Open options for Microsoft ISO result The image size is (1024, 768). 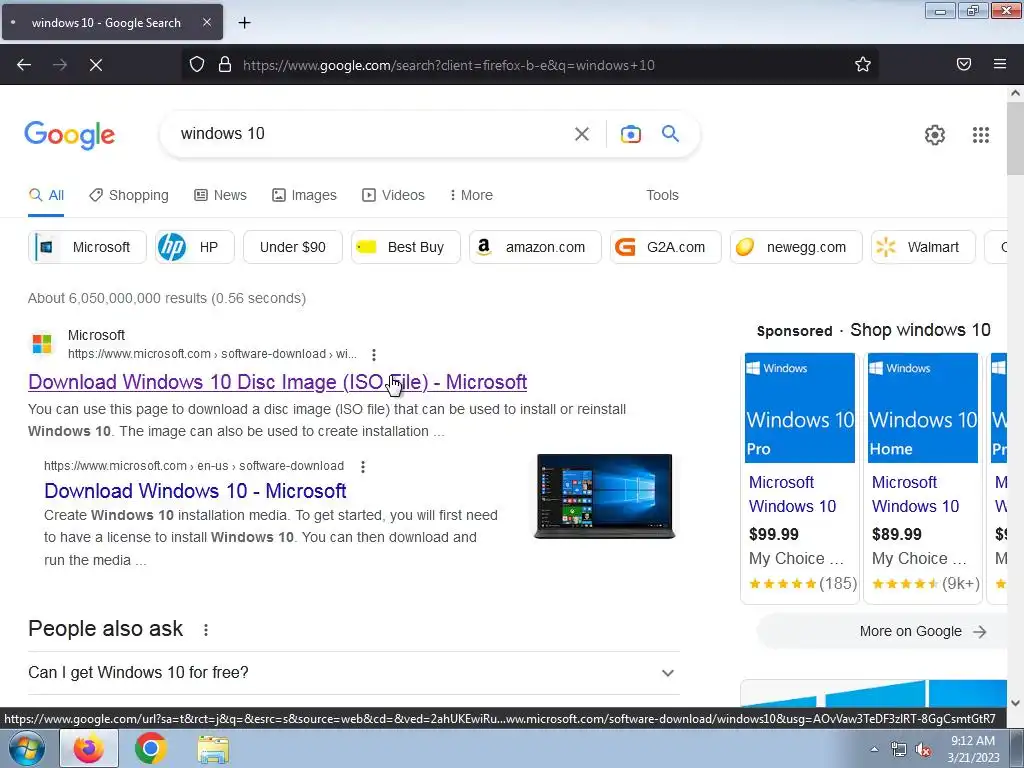374,355
